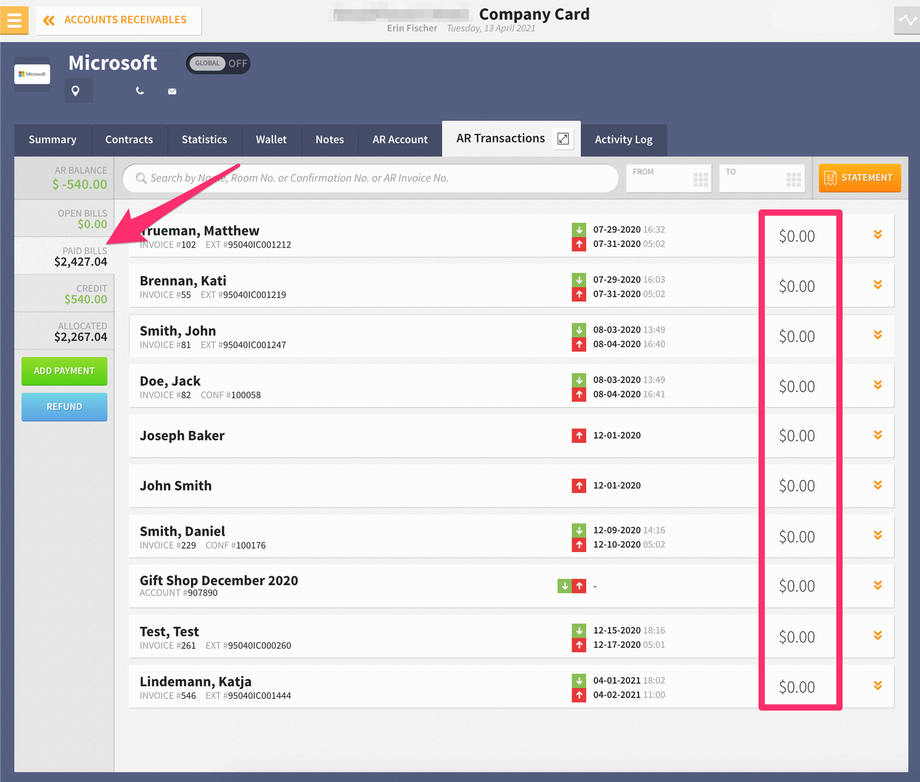Open the Activity Log tab

click(x=624, y=140)
